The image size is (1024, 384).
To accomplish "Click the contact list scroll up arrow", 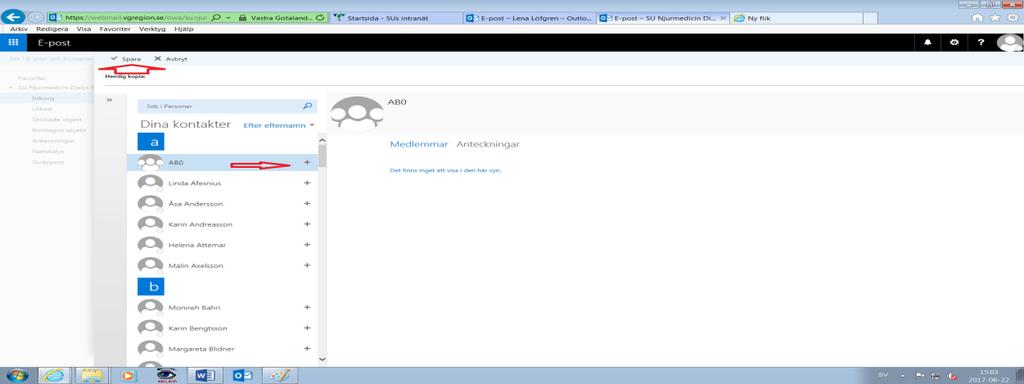I will (x=322, y=140).
